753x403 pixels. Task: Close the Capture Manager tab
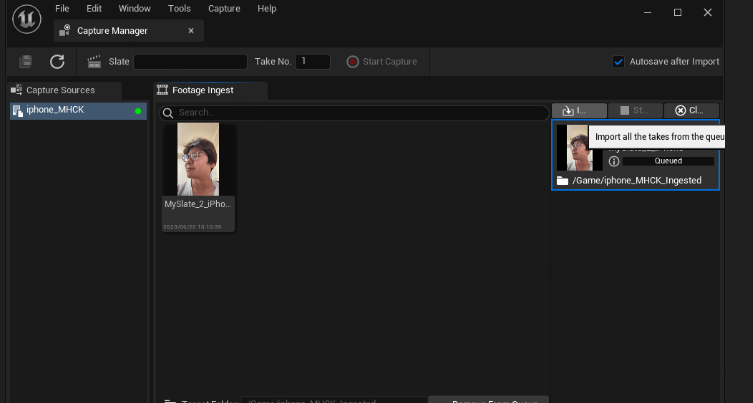tap(191, 31)
